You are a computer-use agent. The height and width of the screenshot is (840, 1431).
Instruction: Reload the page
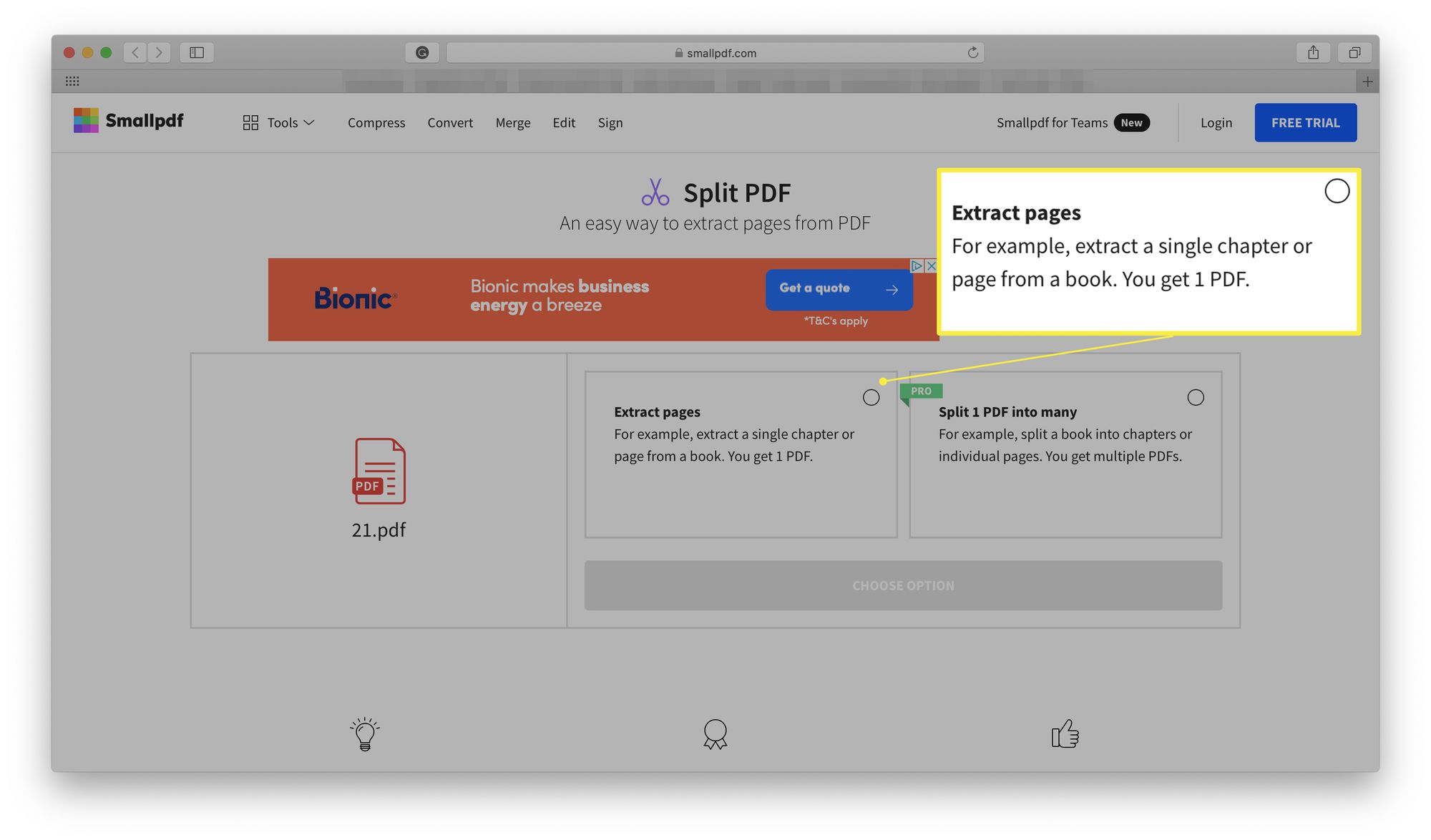click(972, 52)
